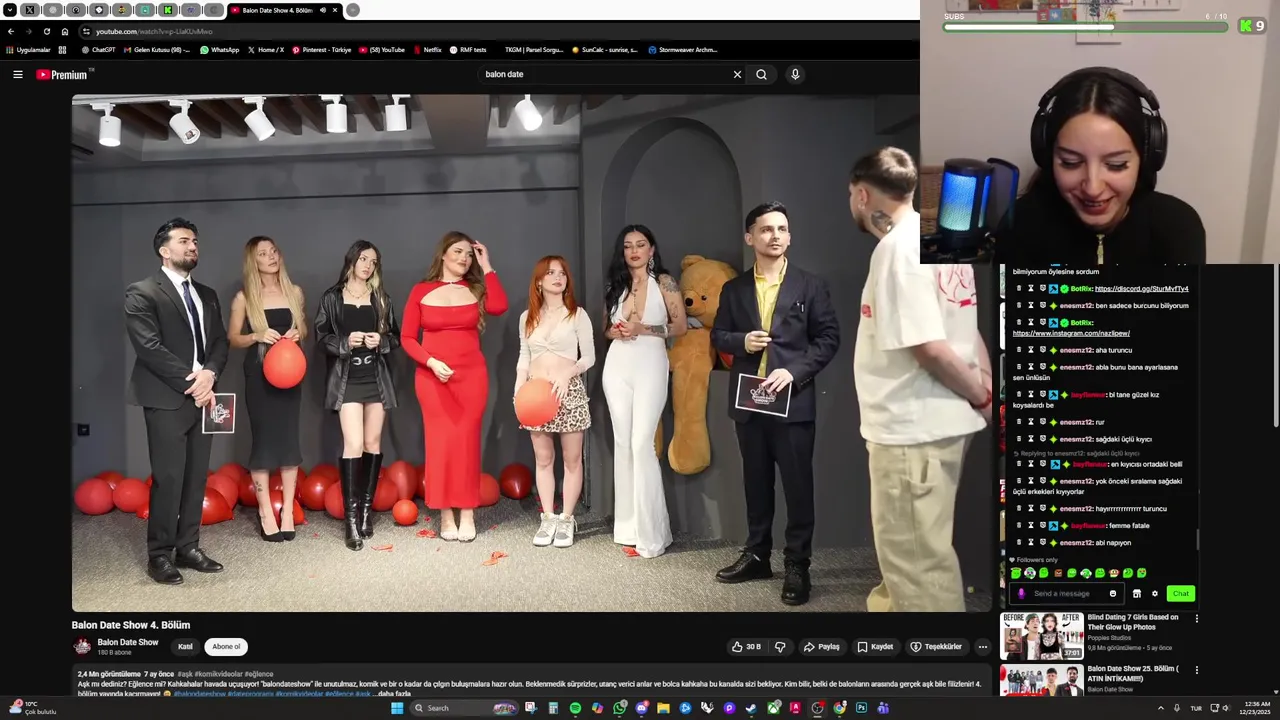Open the tab groups grid icon

tap(62, 50)
